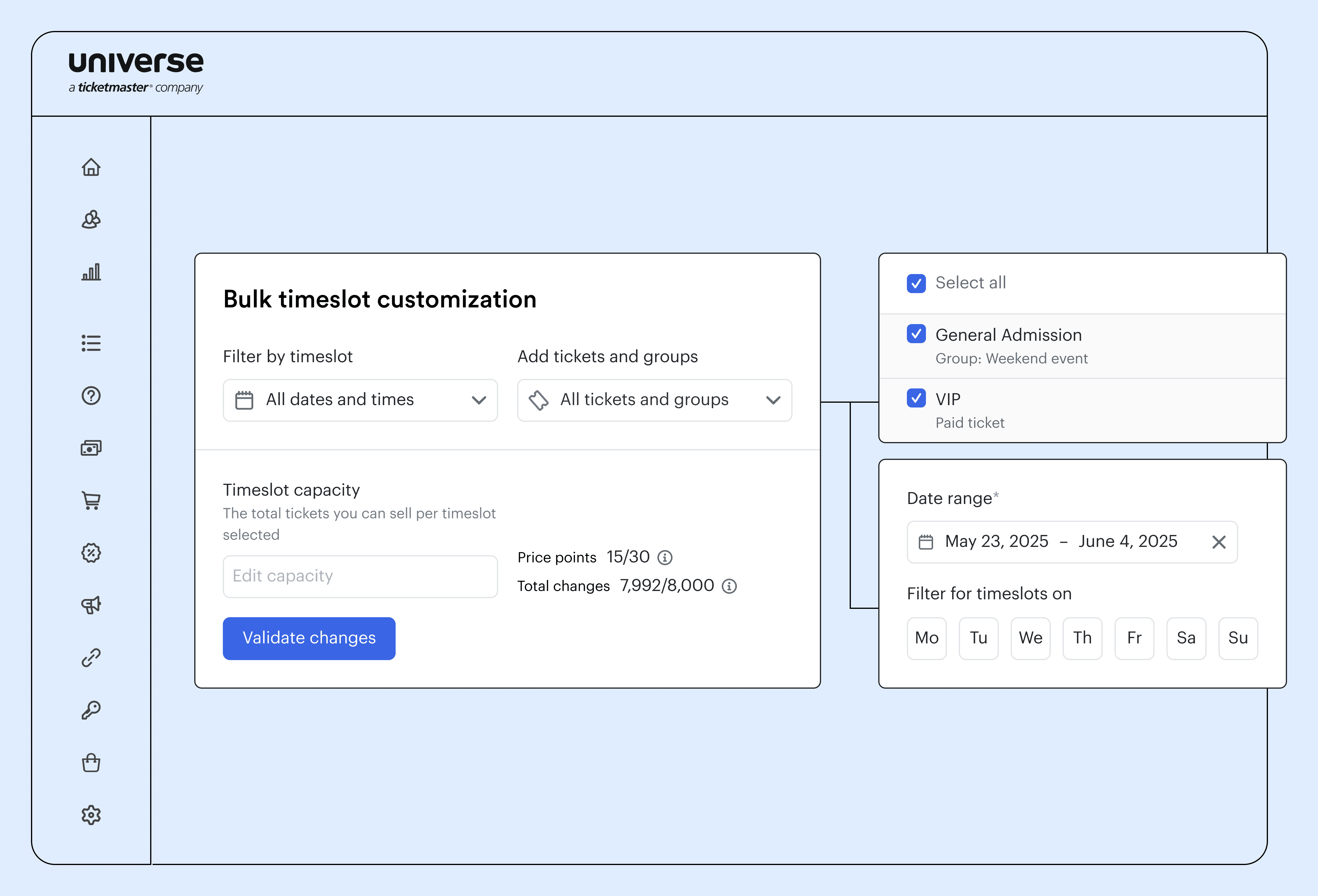The width and height of the screenshot is (1318, 896).
Task: Expand All tickets and groups dropdown
Action: point(655,400)
